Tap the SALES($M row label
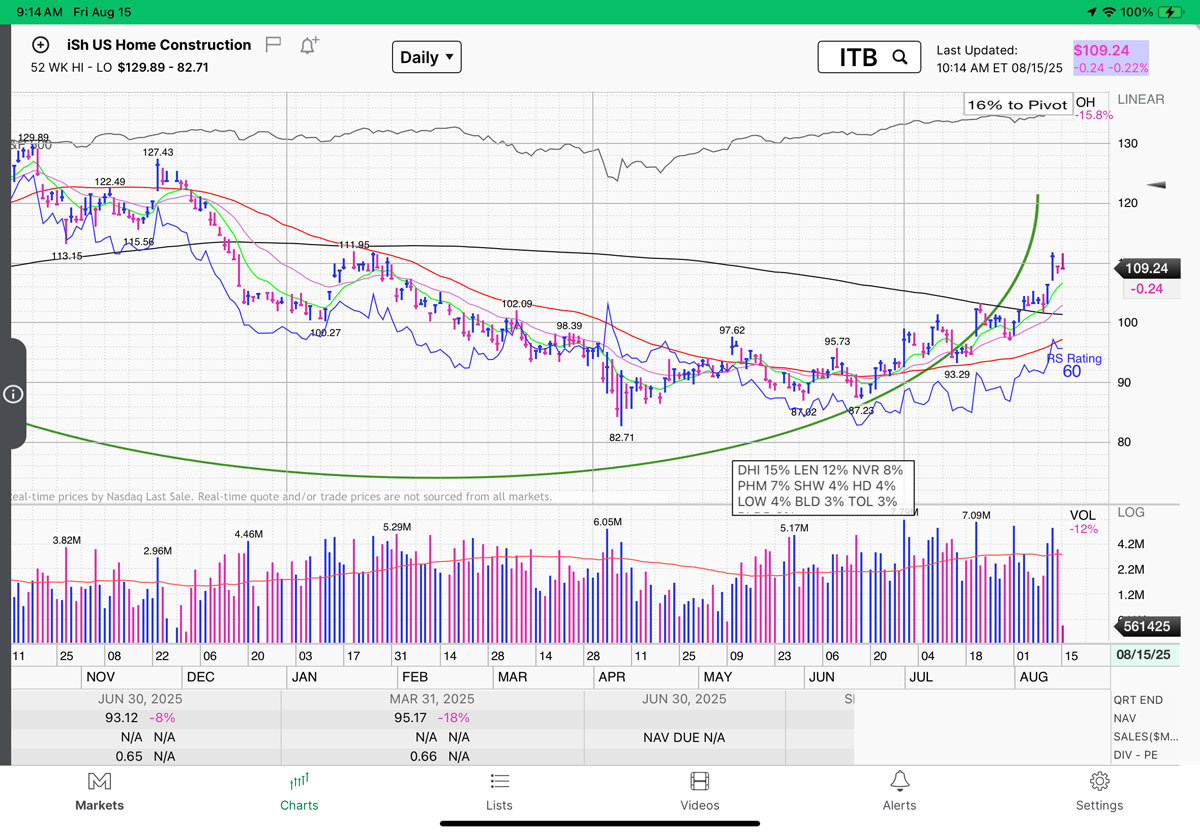Viewport: 1200px width, 834px height. coord(1144,737)
